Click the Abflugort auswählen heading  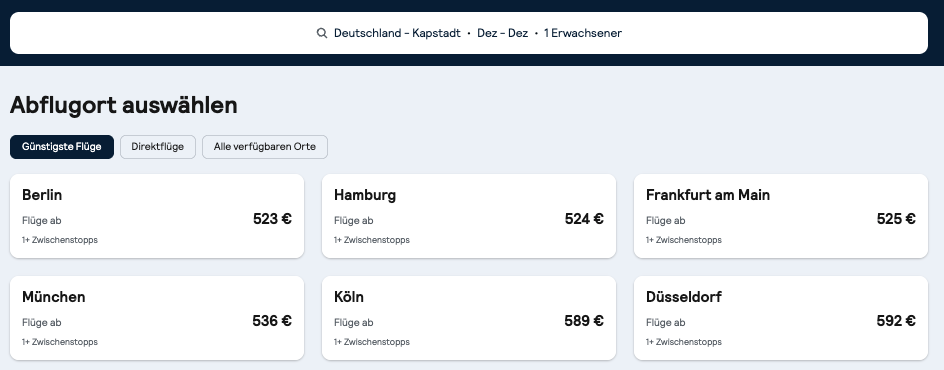pos(124,105)
